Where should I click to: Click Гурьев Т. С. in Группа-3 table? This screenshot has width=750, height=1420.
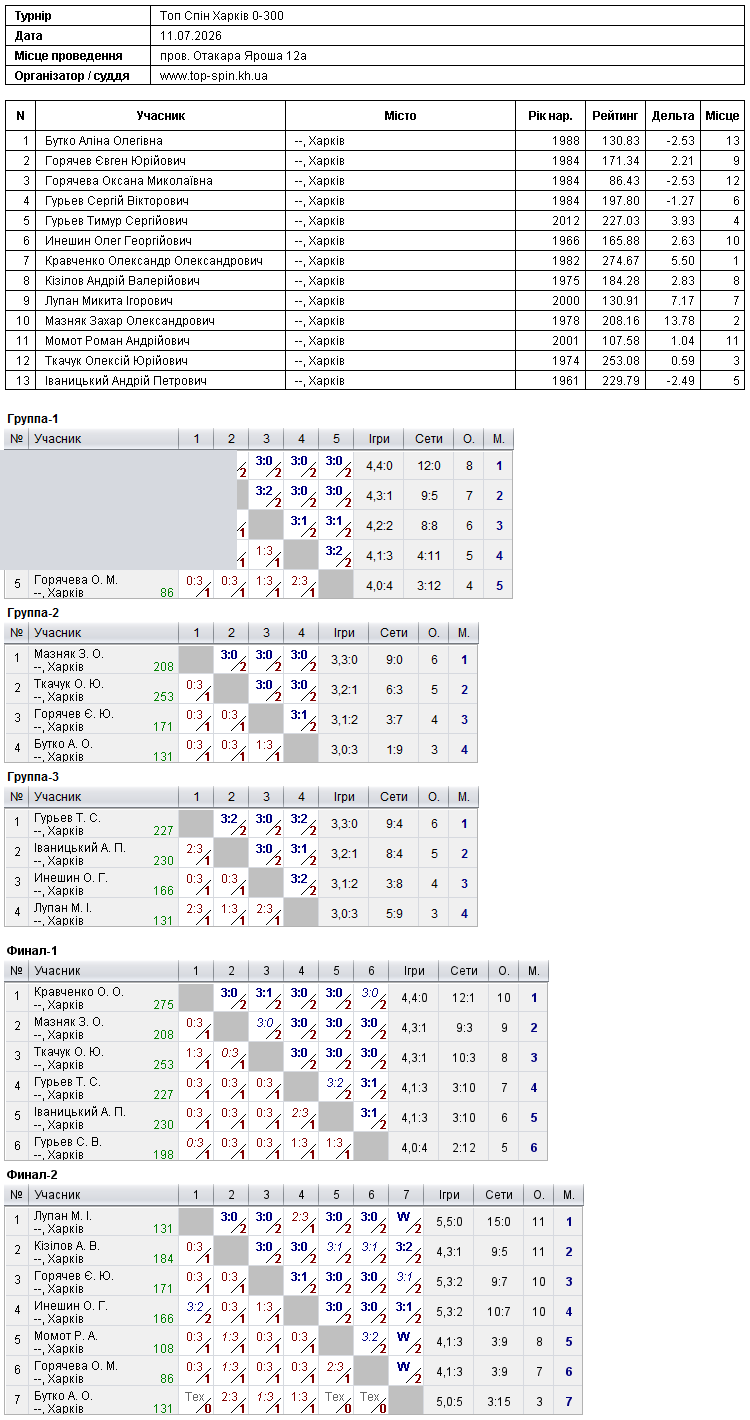pyautogui.click(x=67, y=818)
